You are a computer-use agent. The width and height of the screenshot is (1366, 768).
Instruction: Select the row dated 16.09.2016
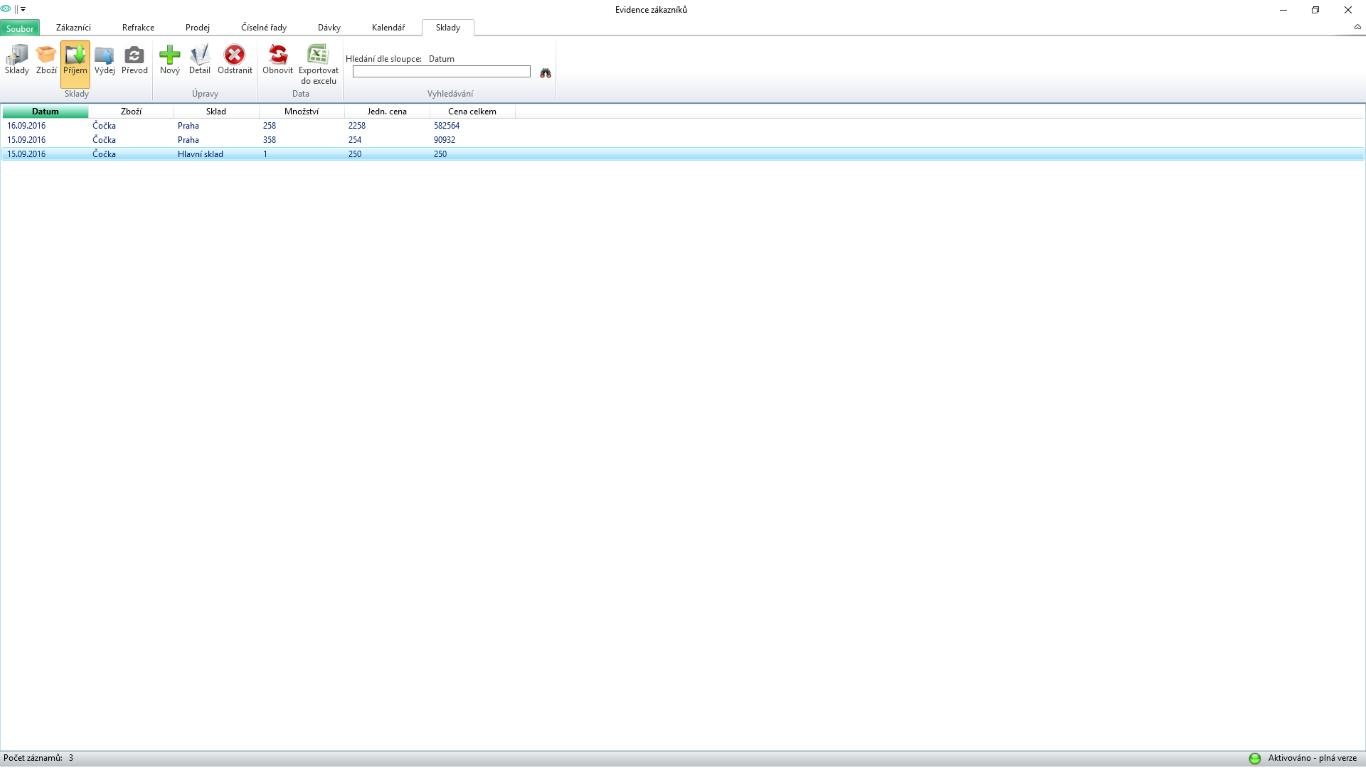pyautogui.click(x=683, y=126)
